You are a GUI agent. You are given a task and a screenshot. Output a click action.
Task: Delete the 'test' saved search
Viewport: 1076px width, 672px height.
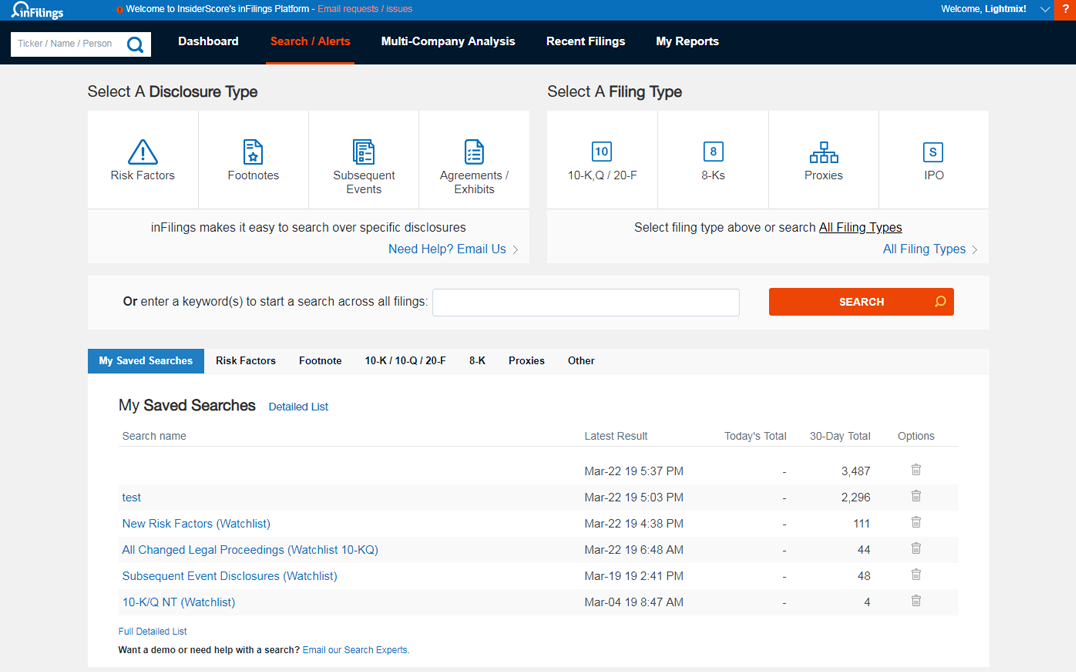tap(916, 496)
